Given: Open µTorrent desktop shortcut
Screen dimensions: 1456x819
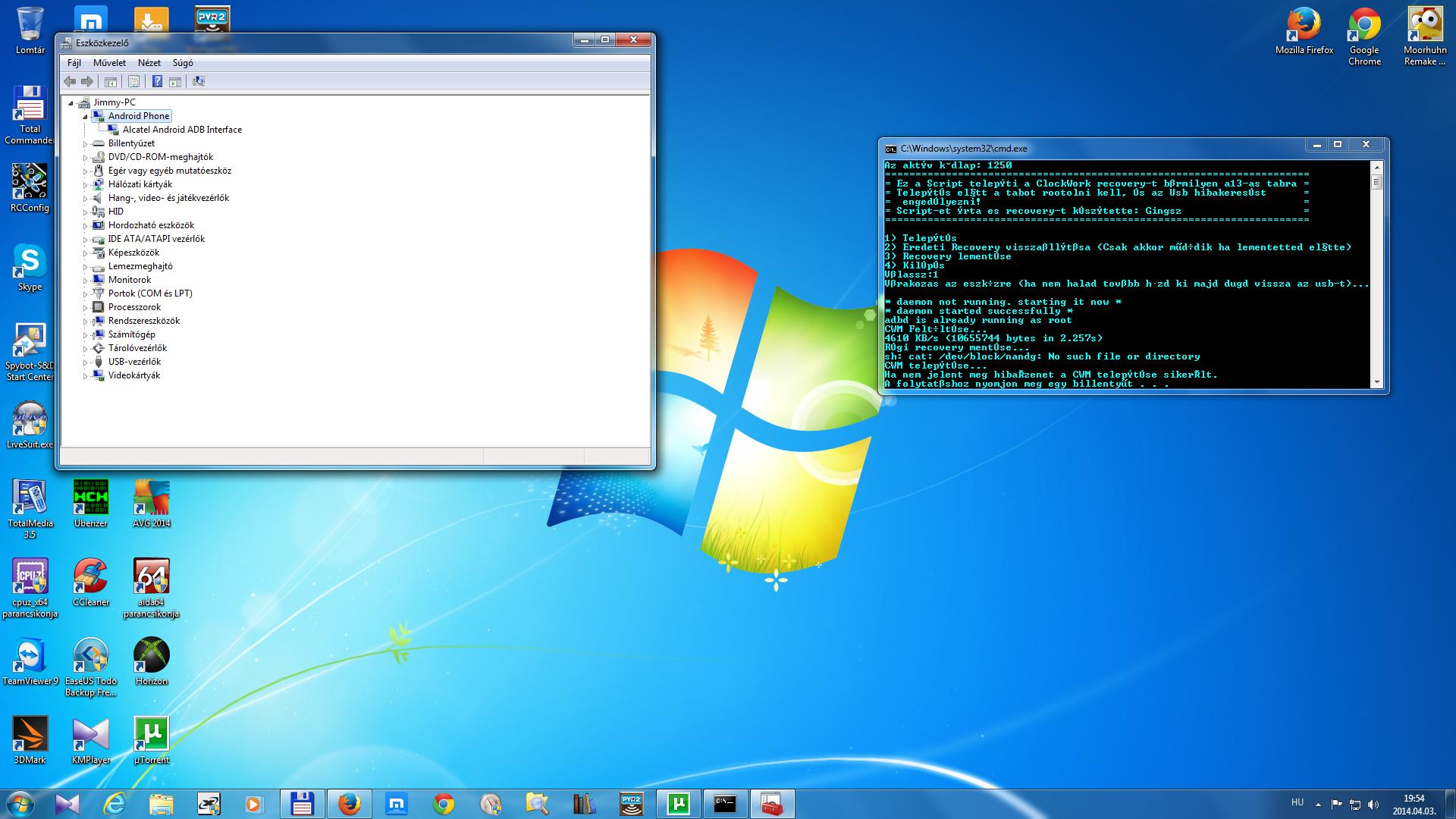Looking at the screenshot, I should pos(152,740).
